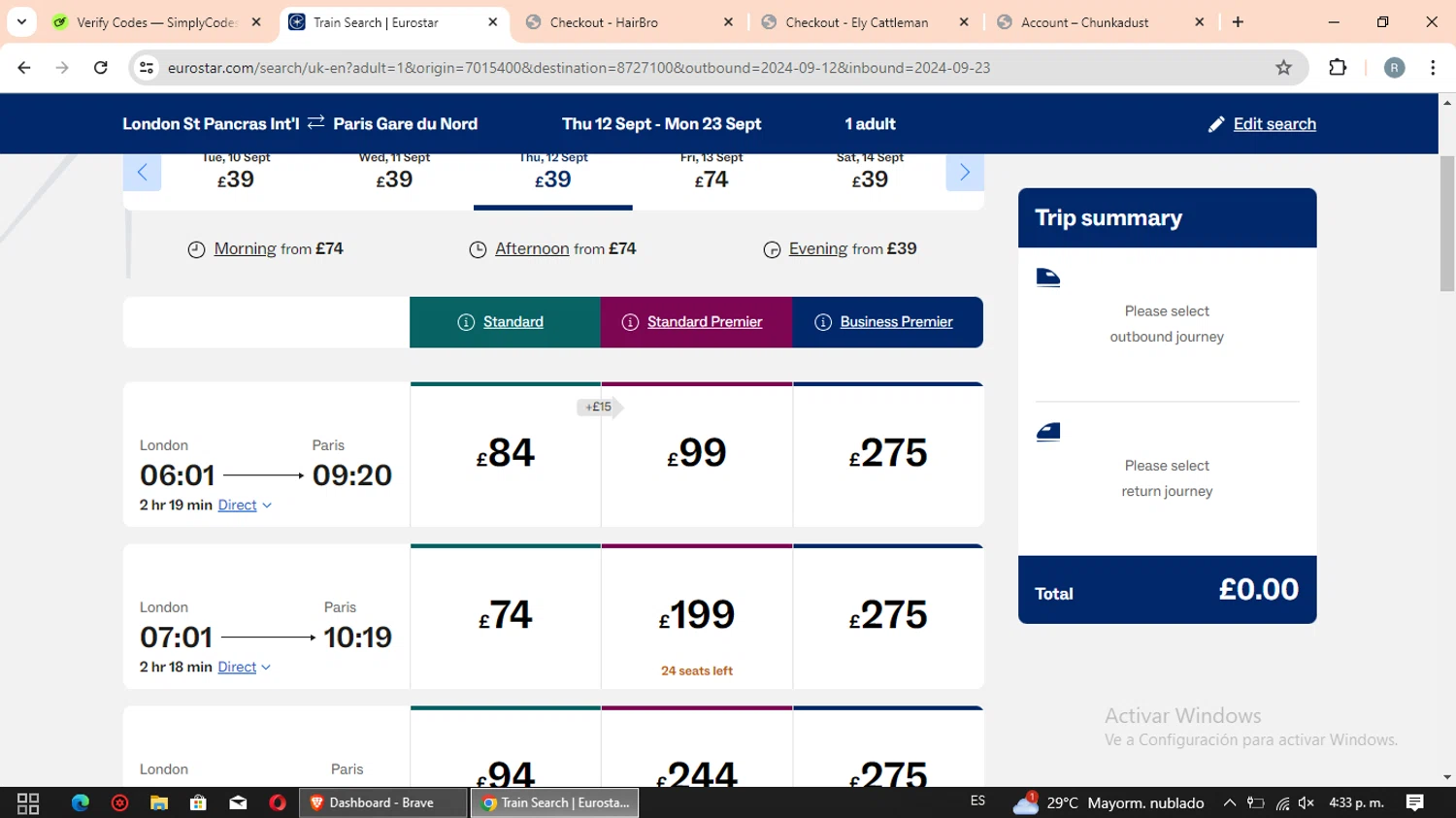
Task: Select £275 Business Premier fare for 07:01
Action: pos(888,616)
